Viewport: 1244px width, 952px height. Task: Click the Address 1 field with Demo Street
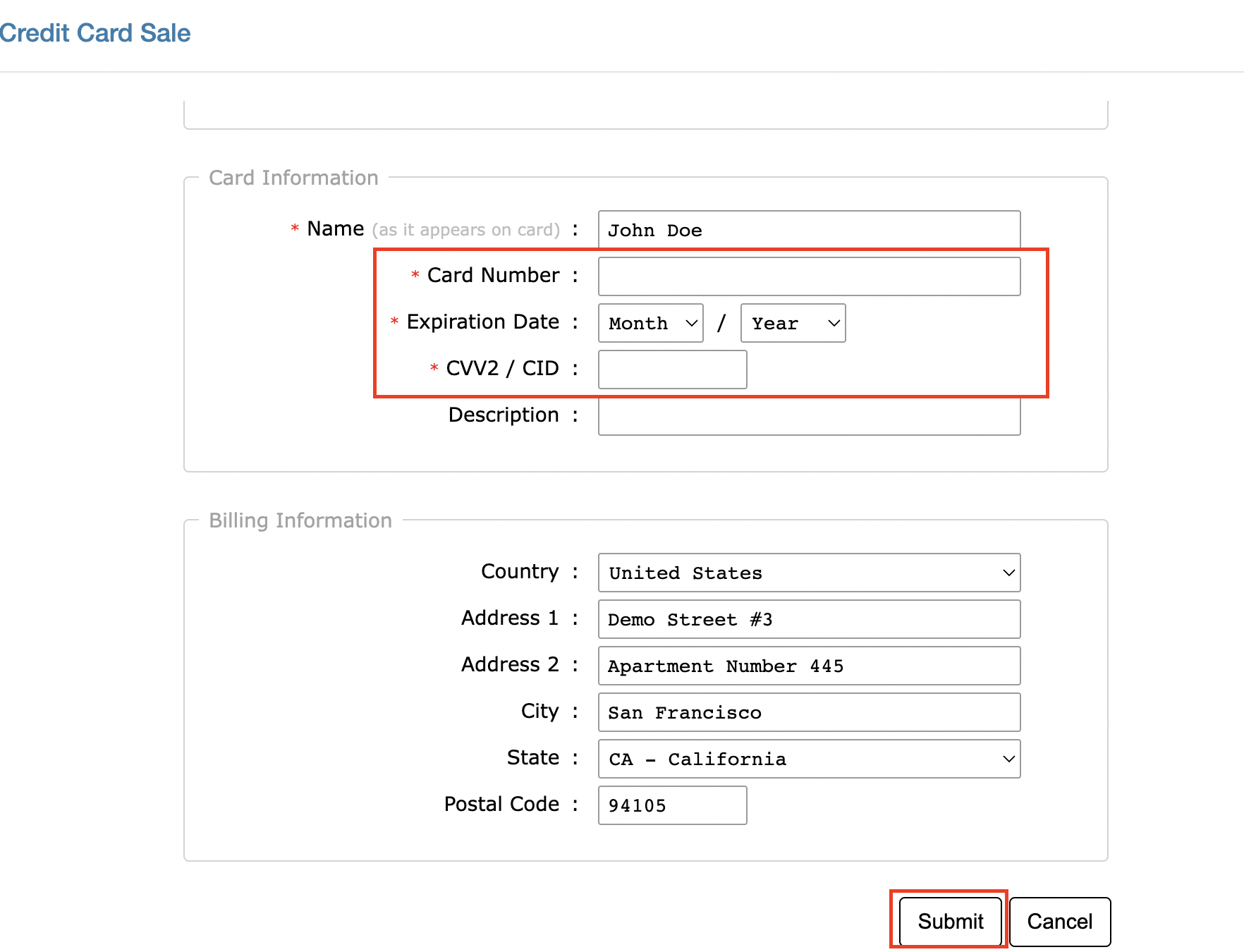[808, 619]
